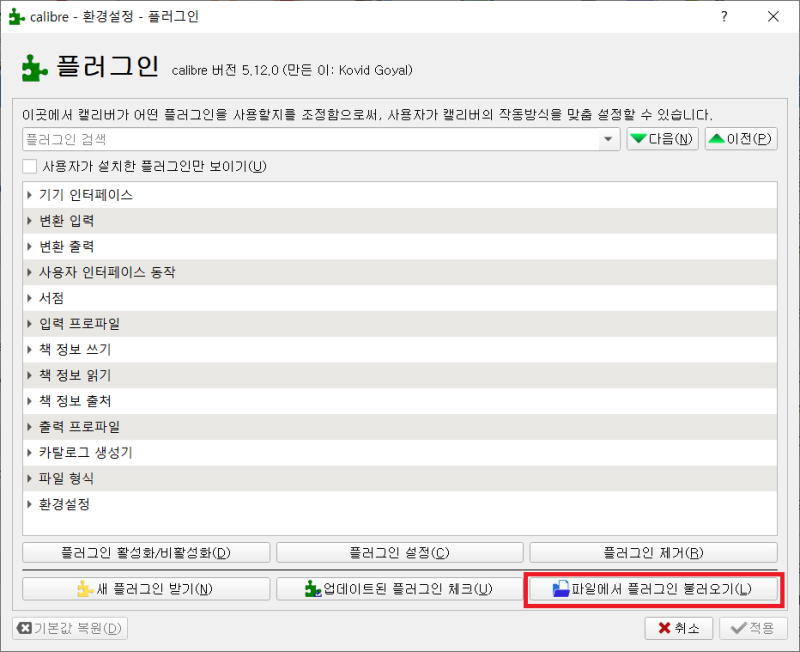Expand the 파일 형식 category
The image size is (800, 652).
[x=31, y=478]
